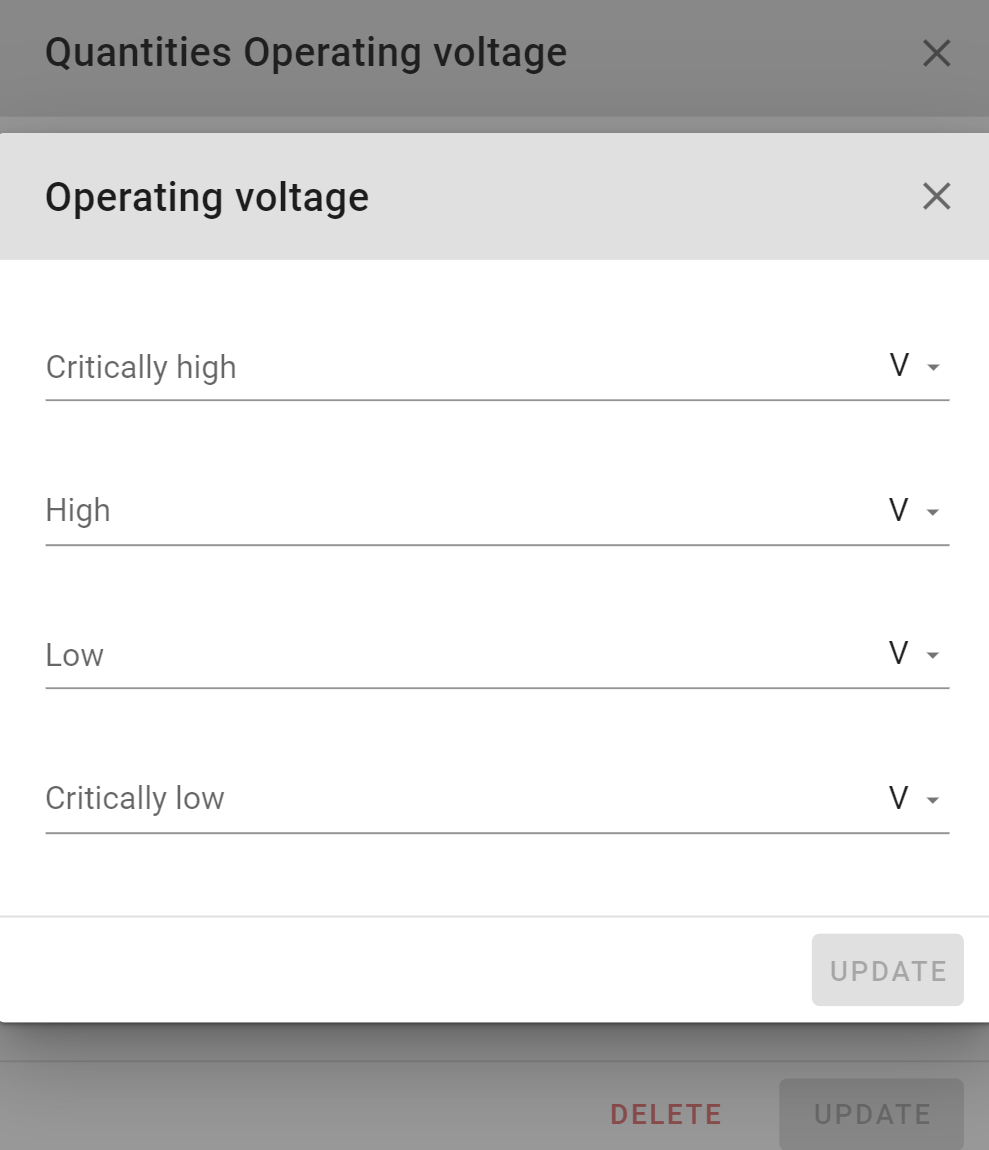Select the V unit beside Critically low
Screen dimensions: 989x1150
pos(898,797)
